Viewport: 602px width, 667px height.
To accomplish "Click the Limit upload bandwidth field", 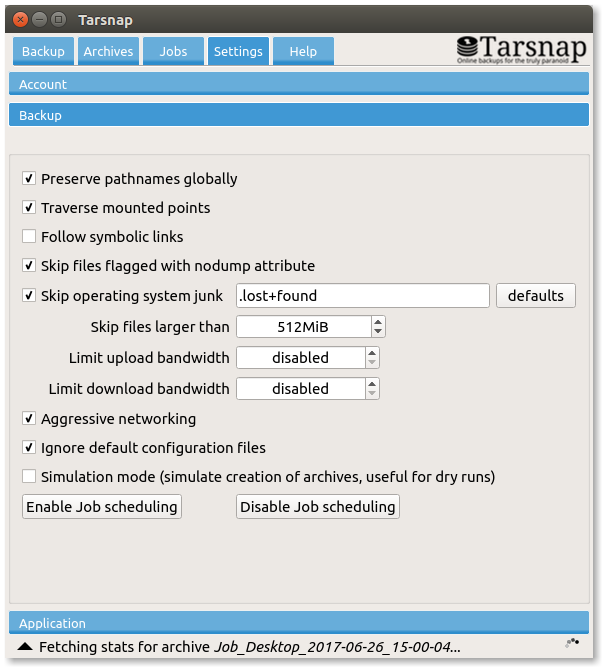I will pos(300,358).
